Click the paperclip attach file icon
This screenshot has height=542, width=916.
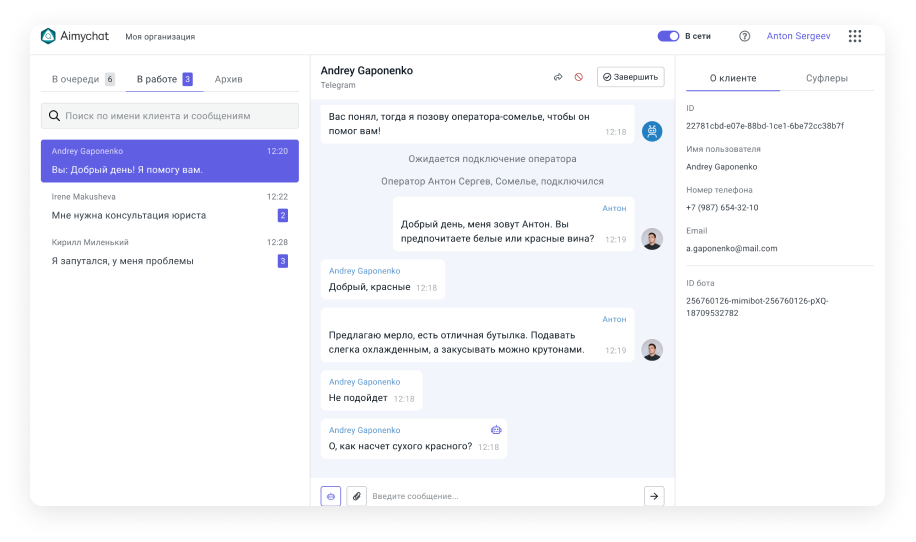tap(356, 496)
